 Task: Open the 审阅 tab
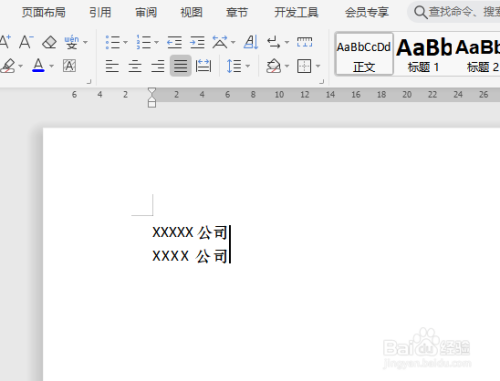coord(146,12)
